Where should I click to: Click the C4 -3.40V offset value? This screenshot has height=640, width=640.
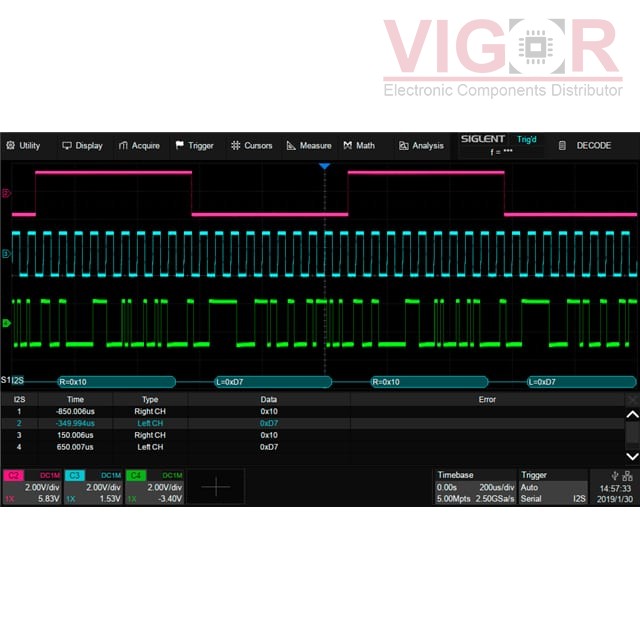tap(170, 499)
